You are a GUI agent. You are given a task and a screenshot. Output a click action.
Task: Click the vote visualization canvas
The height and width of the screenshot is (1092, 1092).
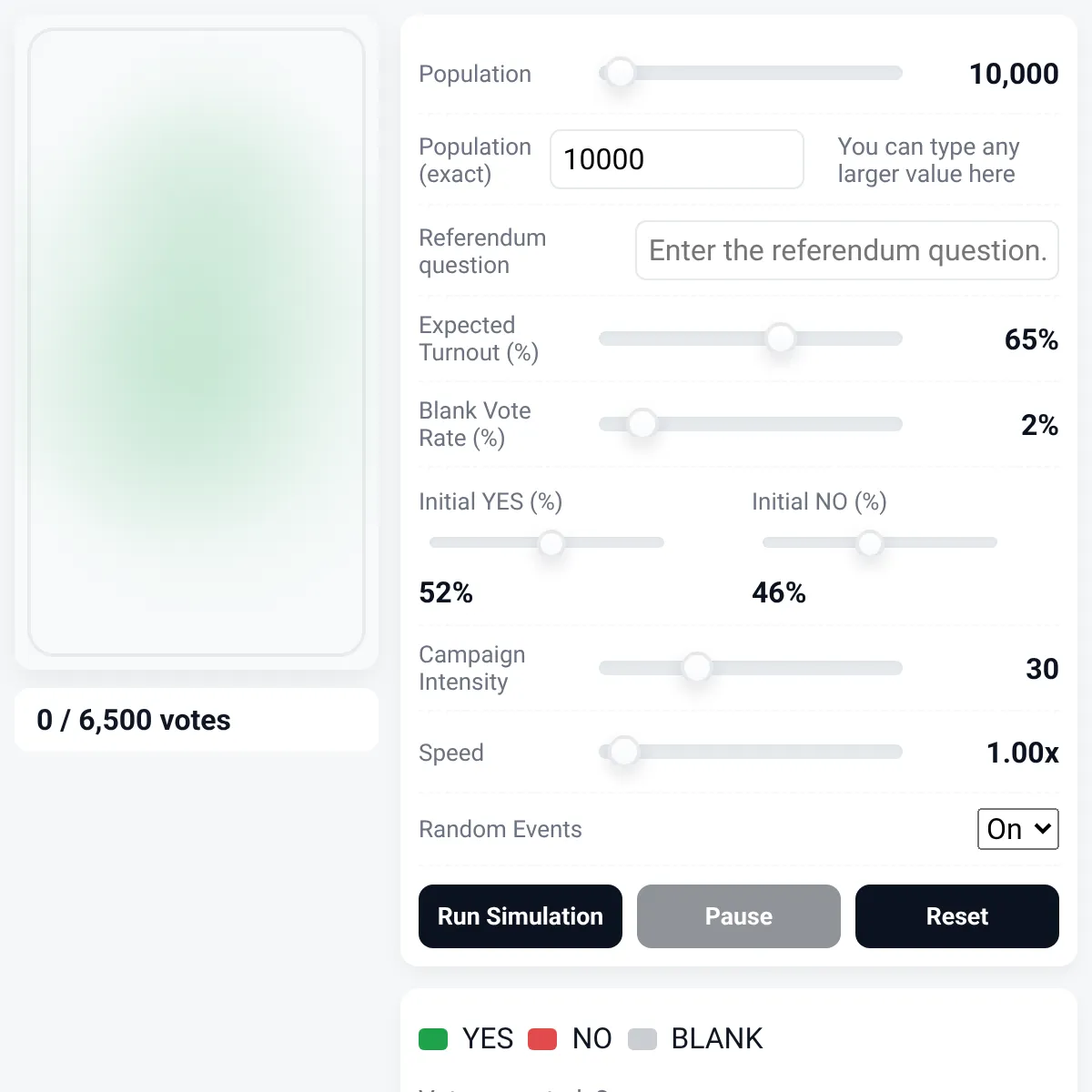(x=197, y=342)
